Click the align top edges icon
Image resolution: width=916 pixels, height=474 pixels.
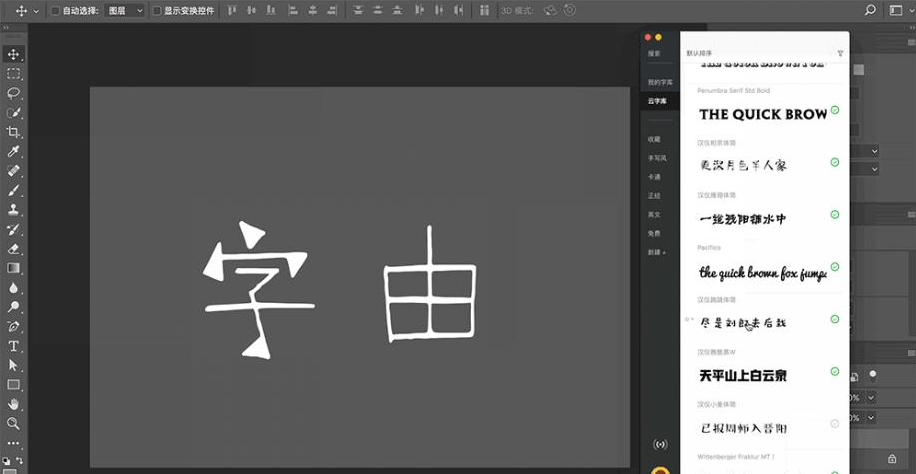click(232, 10)
